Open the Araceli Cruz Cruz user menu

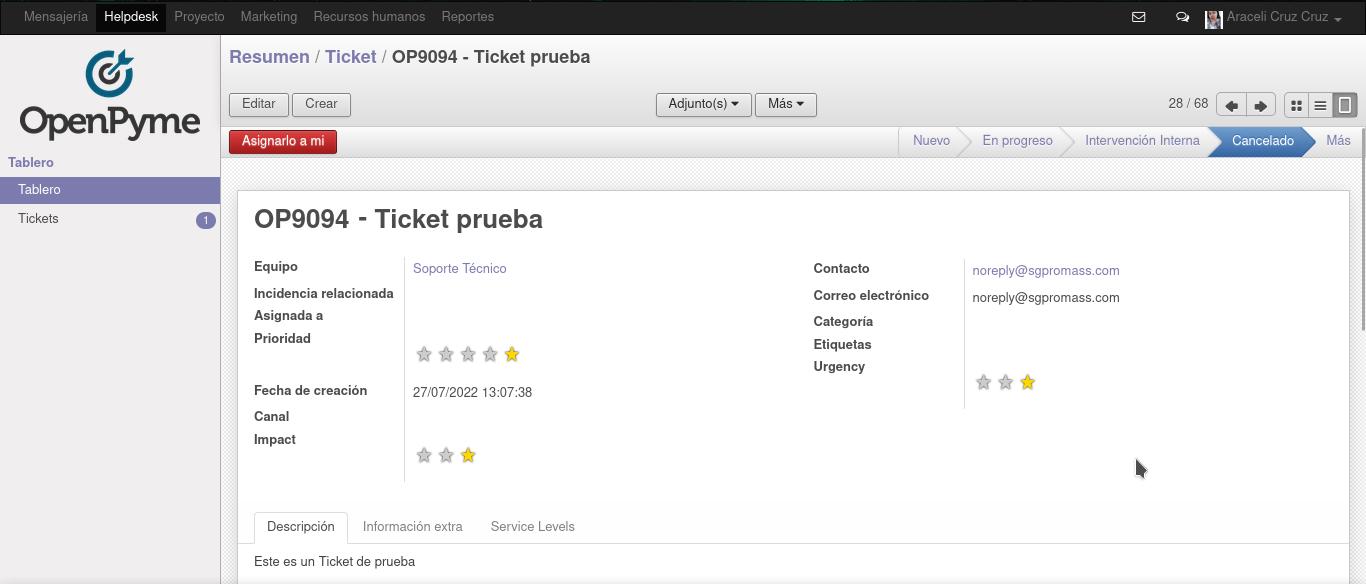(1274, 17)
